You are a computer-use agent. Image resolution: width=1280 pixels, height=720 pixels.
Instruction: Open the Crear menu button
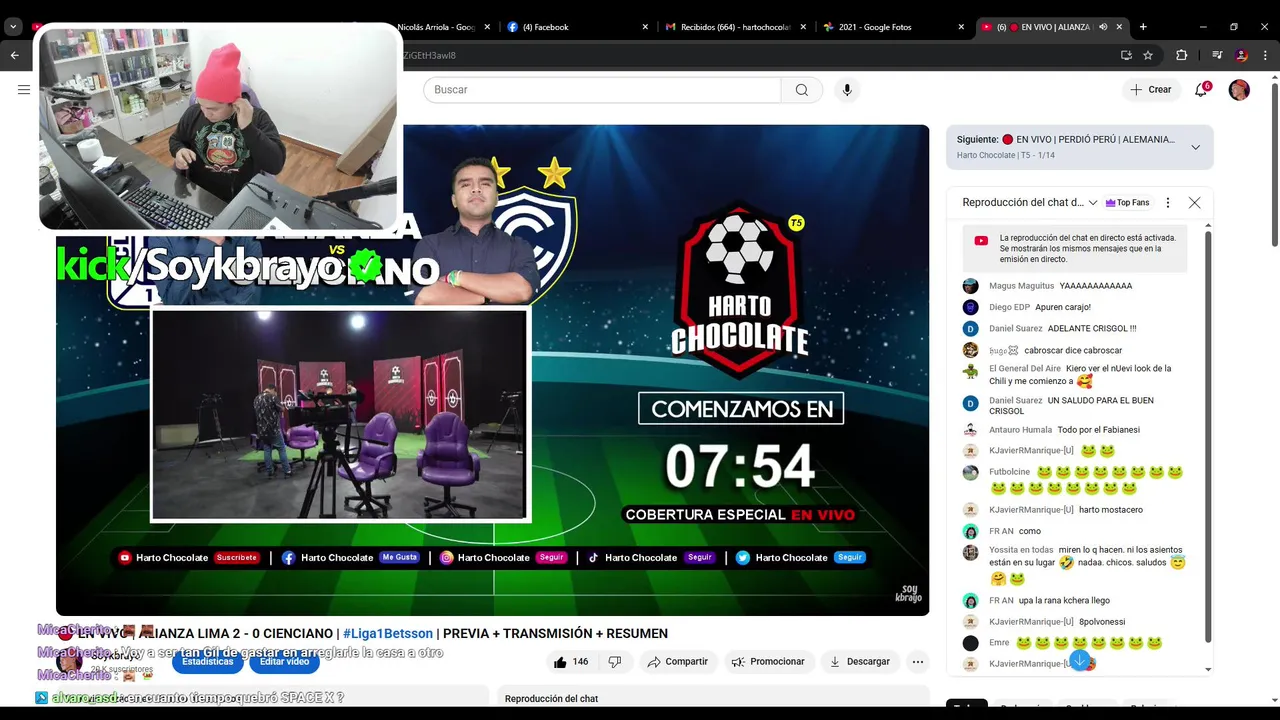pos(1150,90)
